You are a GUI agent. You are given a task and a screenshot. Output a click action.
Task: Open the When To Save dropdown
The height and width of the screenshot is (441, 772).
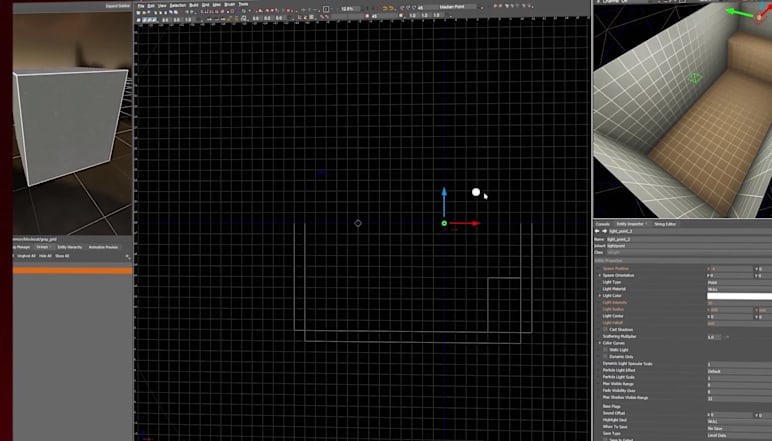(x=740, y=428)
